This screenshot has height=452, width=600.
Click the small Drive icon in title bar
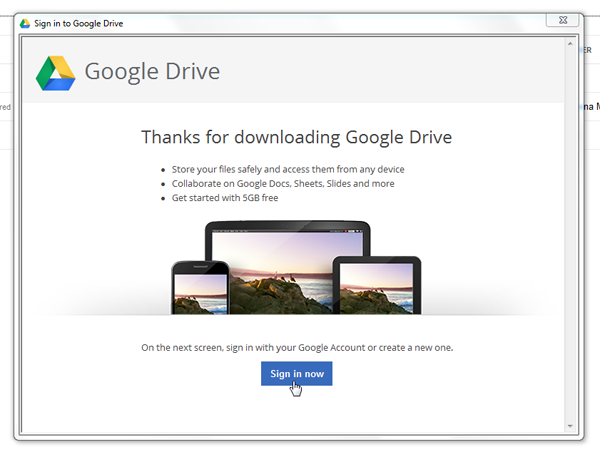pyautogui.click(x=25, y=23)
